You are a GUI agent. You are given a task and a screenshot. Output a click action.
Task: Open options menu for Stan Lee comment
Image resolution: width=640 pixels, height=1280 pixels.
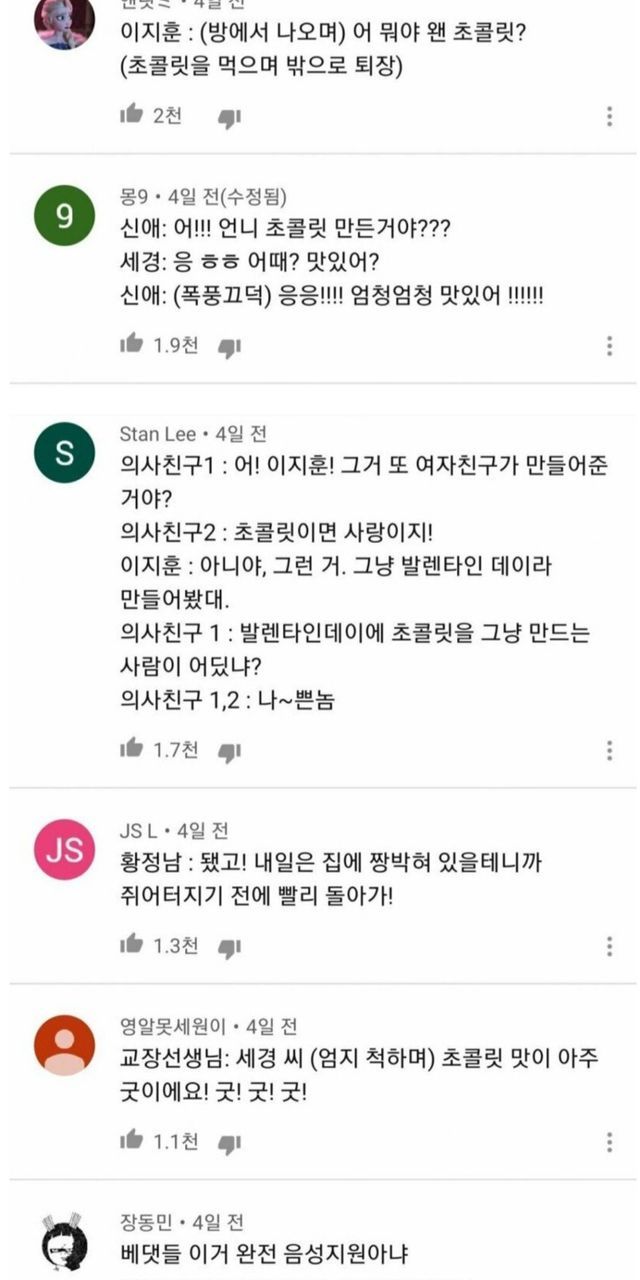[x=609, y=750]
